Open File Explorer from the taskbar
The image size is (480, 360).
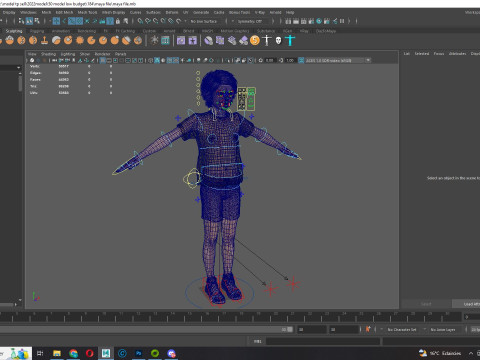pos(57,353)
